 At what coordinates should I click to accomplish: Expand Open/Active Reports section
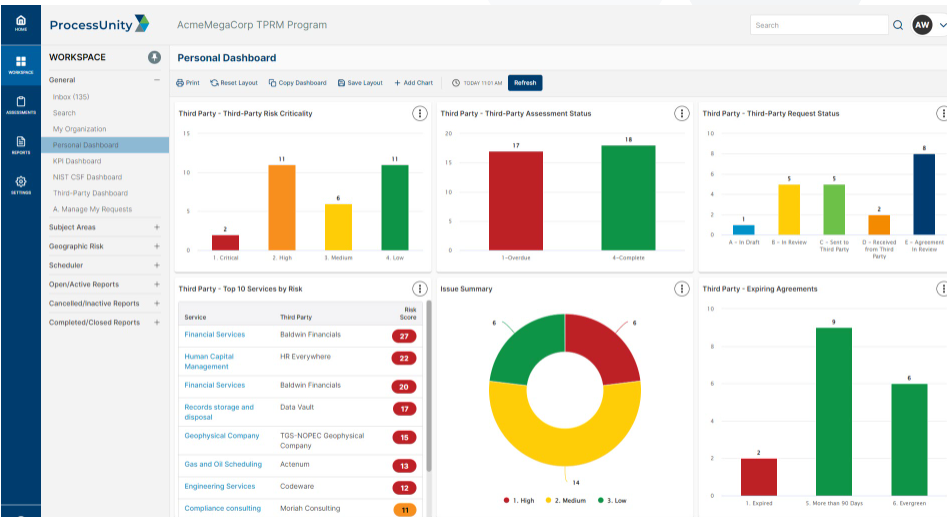point(157,284)
